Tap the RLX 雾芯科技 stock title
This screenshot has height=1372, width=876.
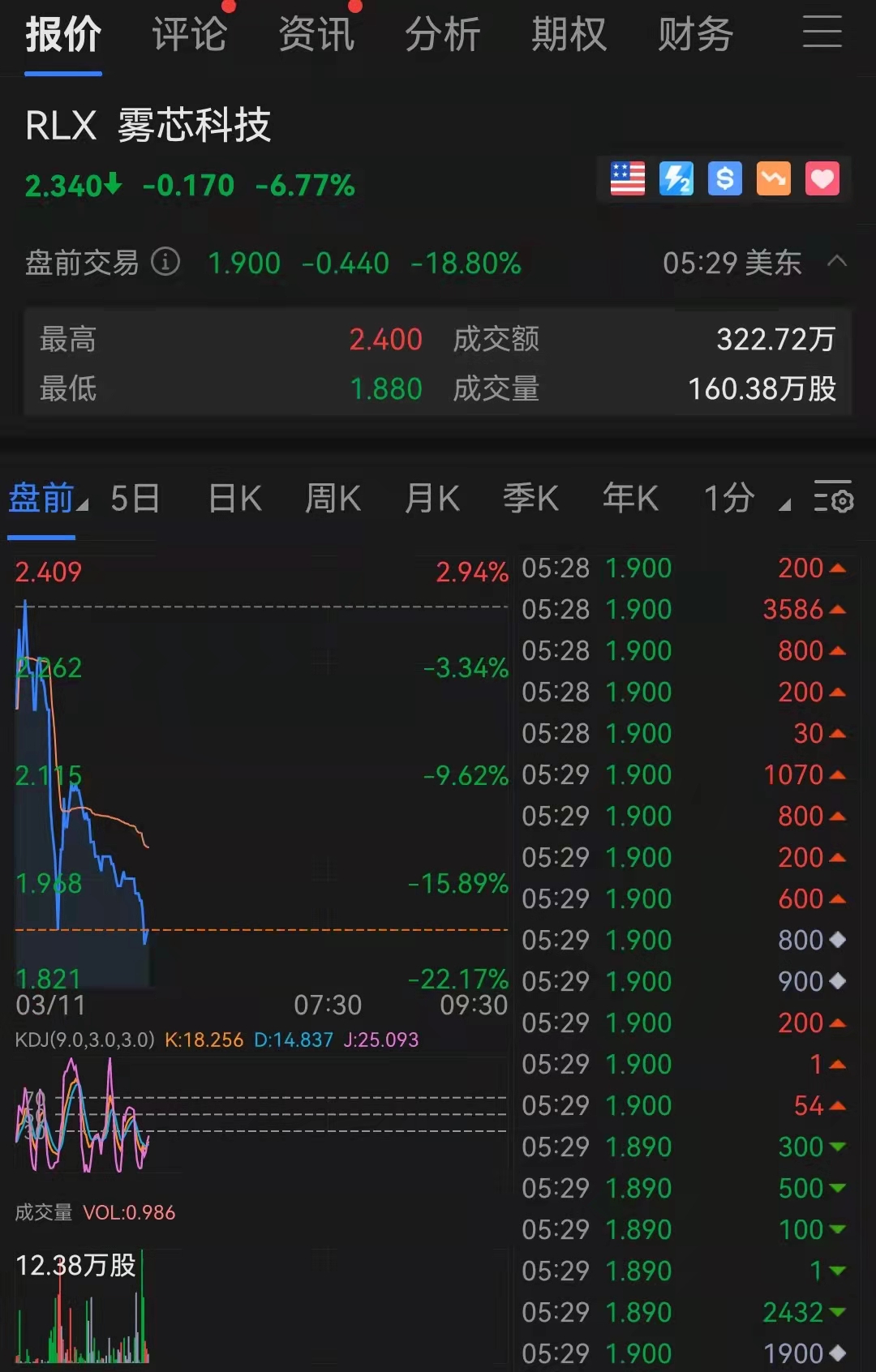point(148,126)
